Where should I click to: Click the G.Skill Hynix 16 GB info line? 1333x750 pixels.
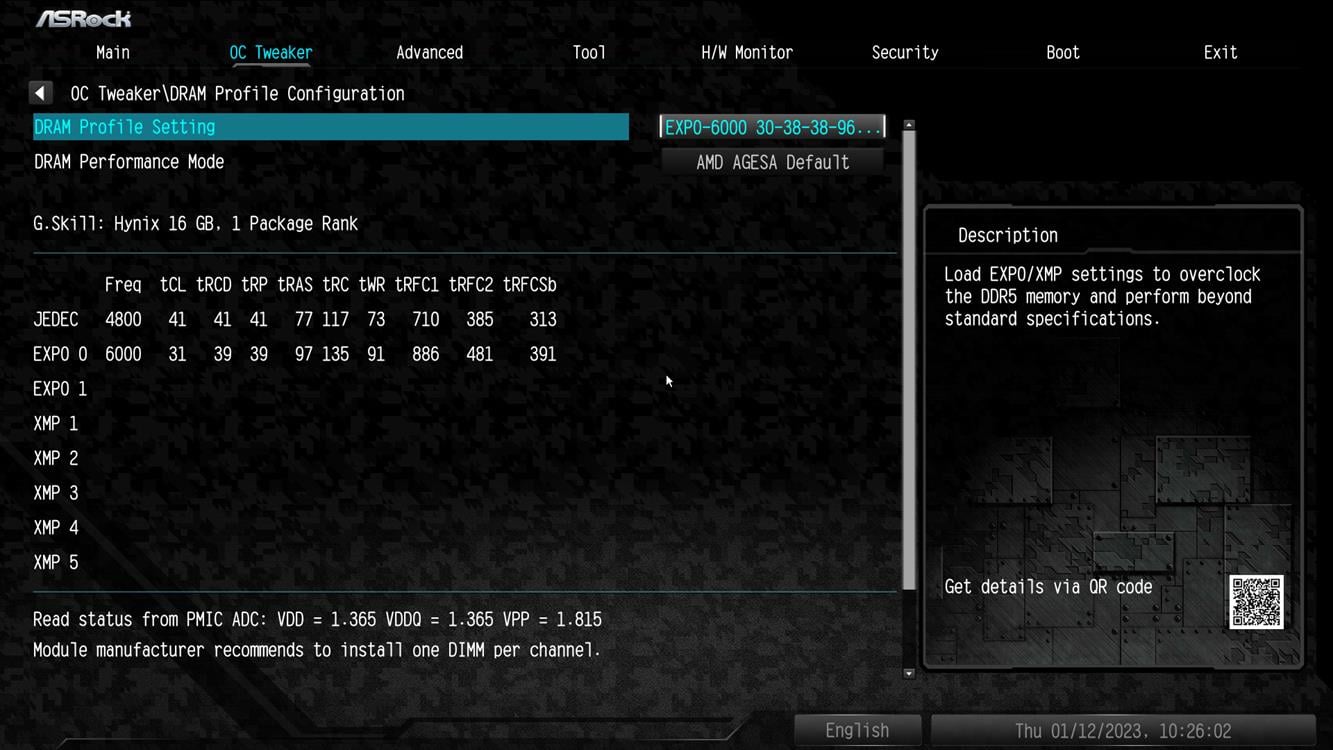[x=195, y=224]
